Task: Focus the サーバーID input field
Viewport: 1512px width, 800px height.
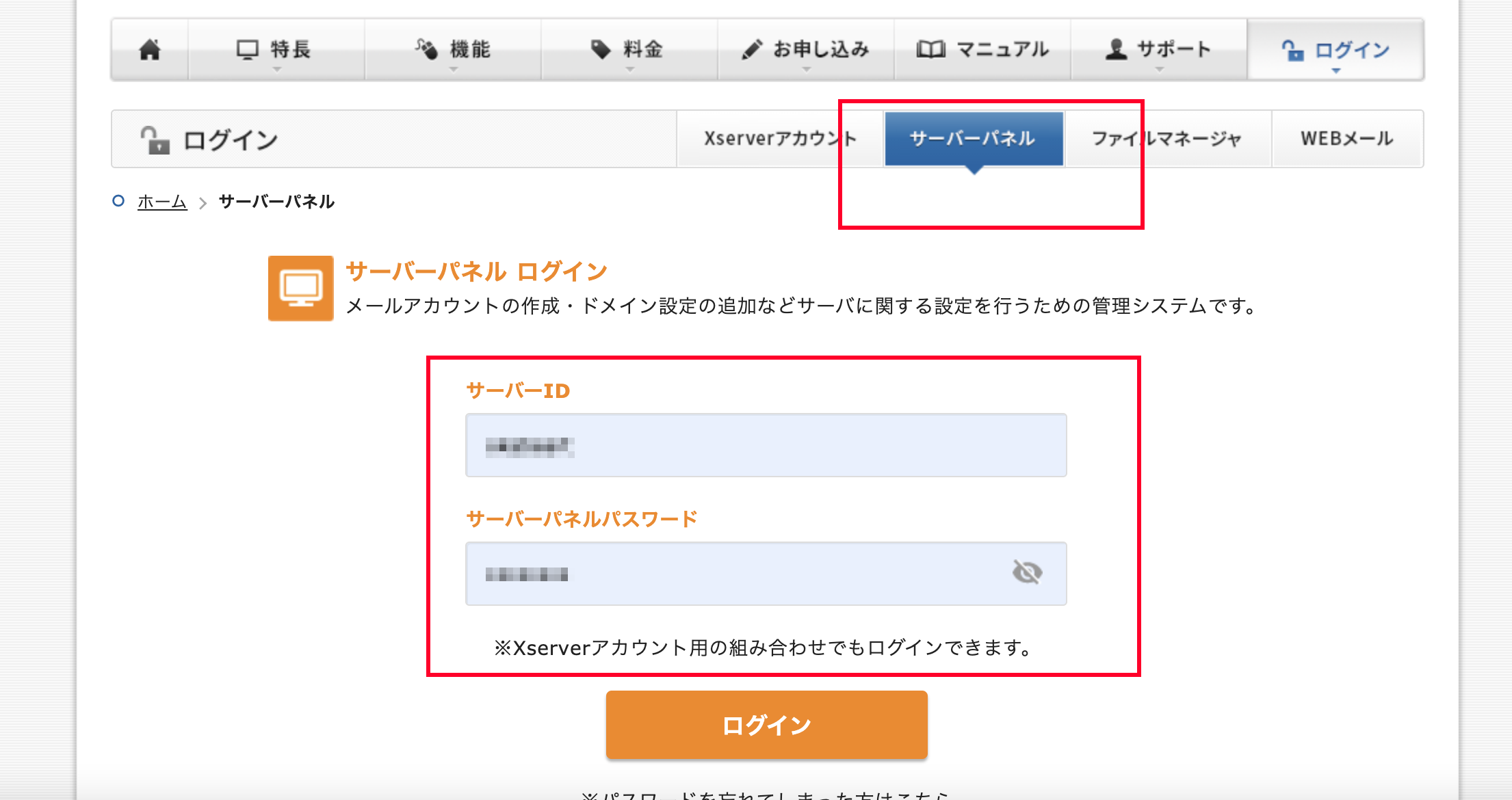Action: coord(765,445)
